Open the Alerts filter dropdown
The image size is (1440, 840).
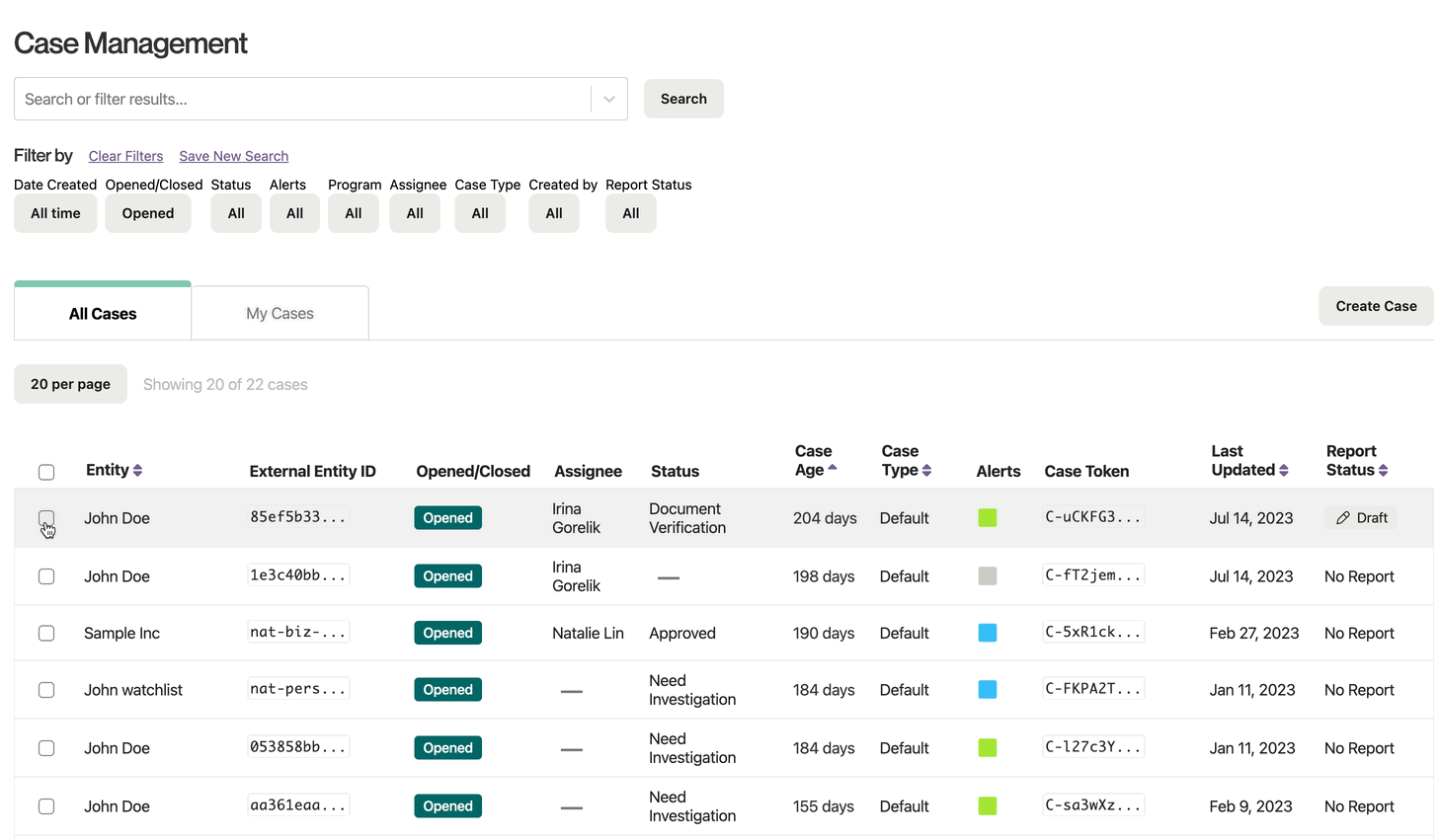(x=294, y=213)
